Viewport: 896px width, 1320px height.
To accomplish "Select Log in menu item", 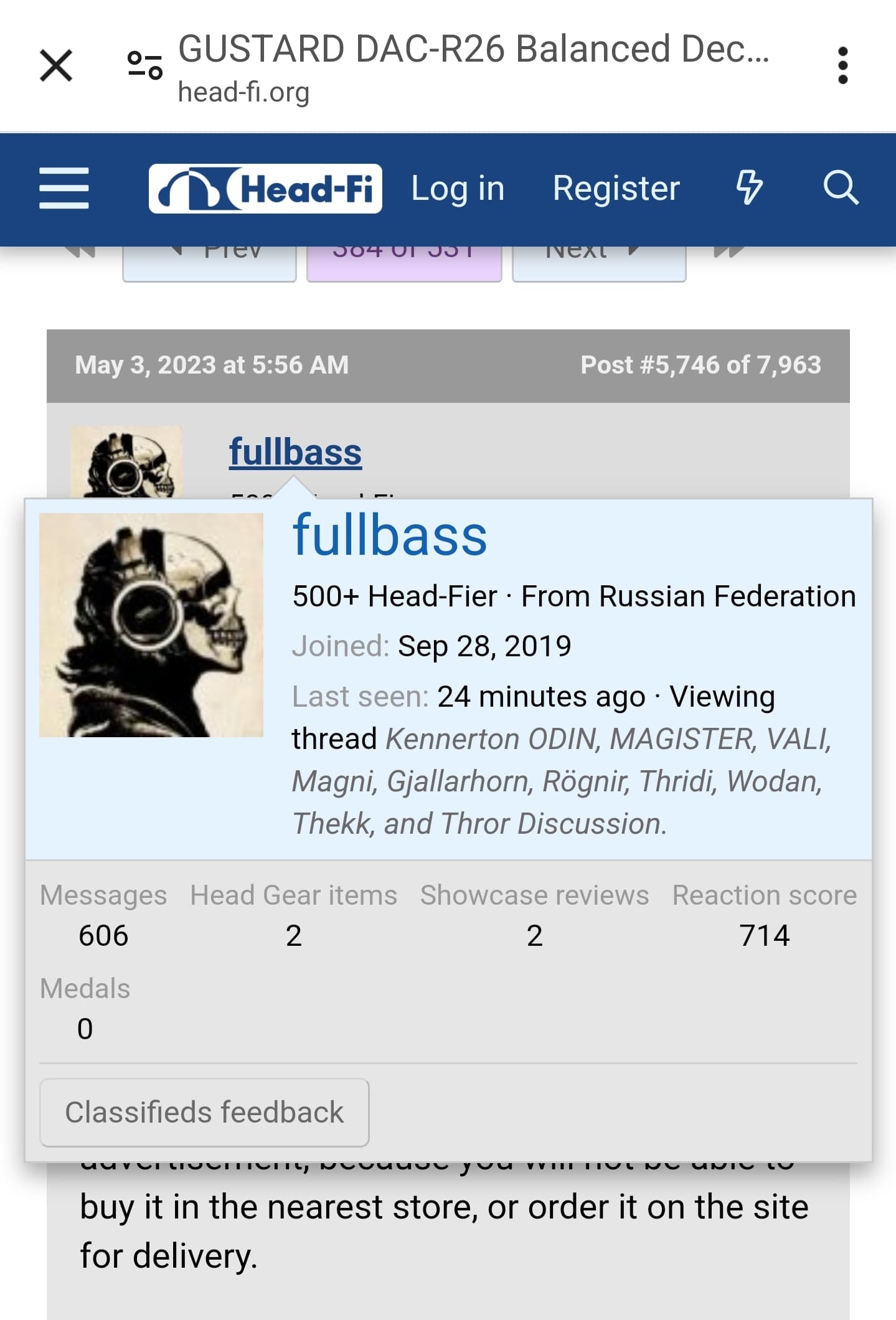I will tap(458, 189).
